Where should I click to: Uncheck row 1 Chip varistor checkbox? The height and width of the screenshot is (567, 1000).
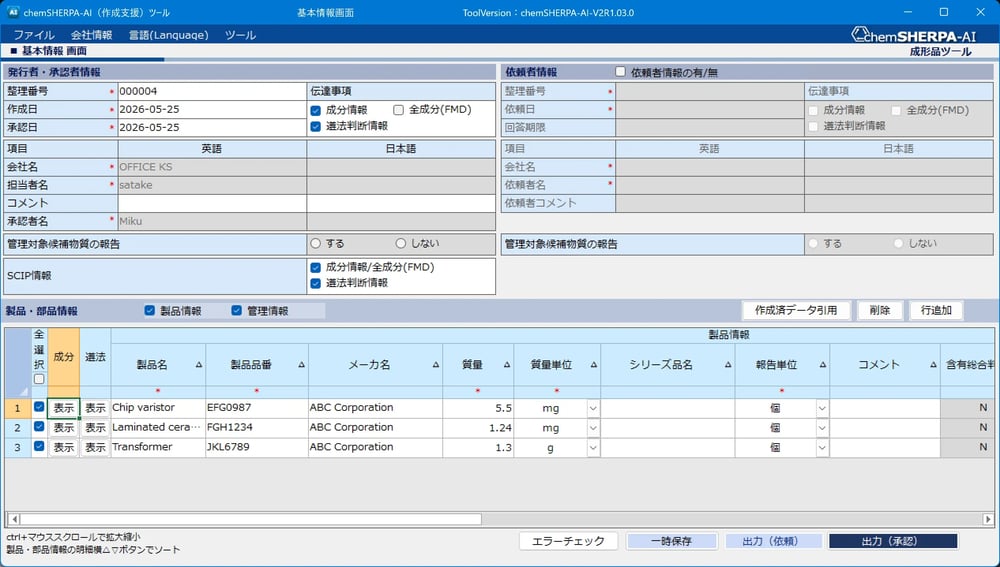click(39, 407)
